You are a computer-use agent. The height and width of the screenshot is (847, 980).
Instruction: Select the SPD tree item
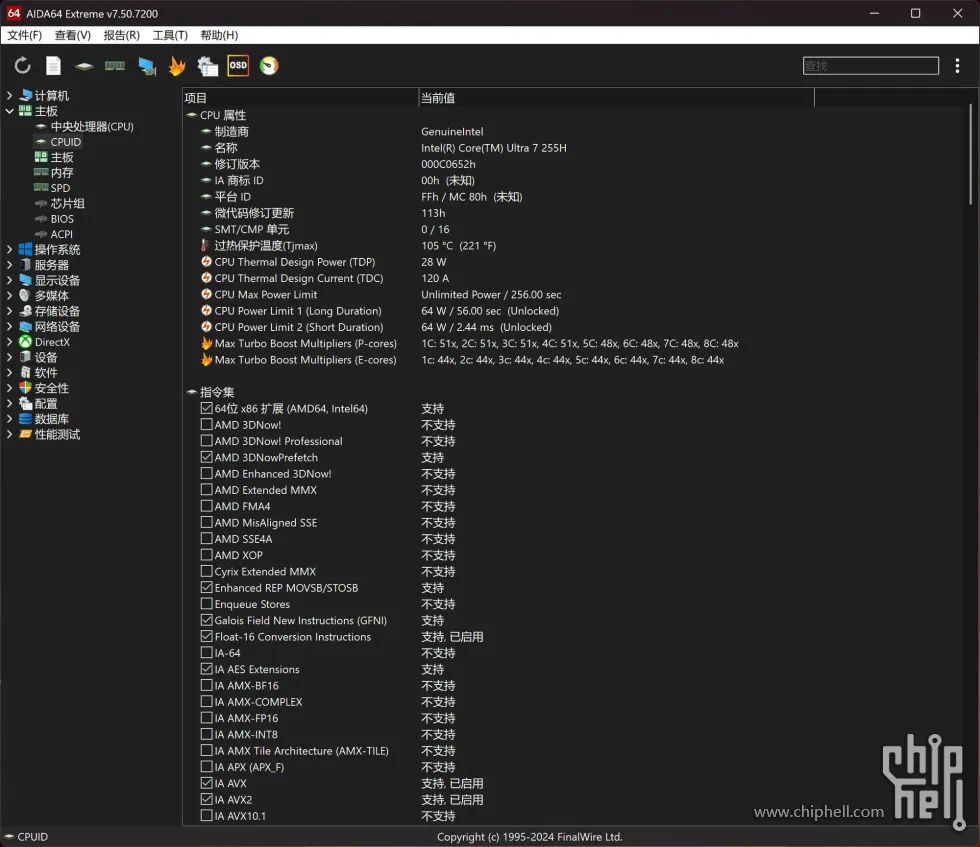pyautogui.click(x=60, y=188)
